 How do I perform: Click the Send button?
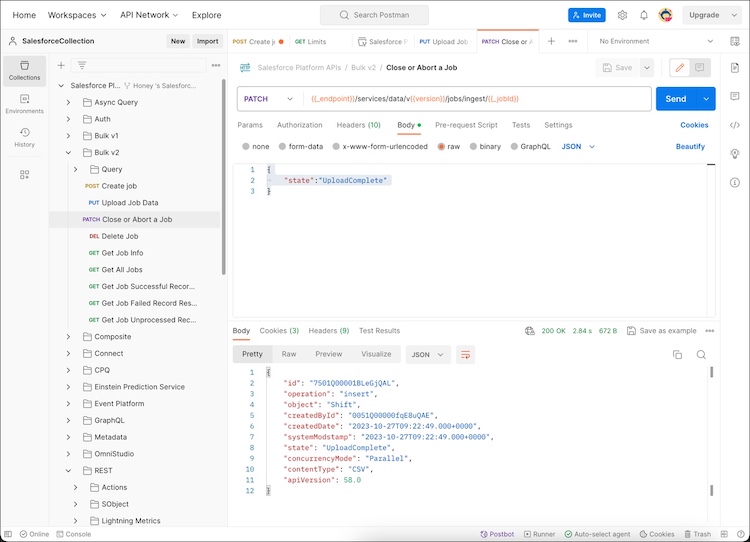(676, 99)
